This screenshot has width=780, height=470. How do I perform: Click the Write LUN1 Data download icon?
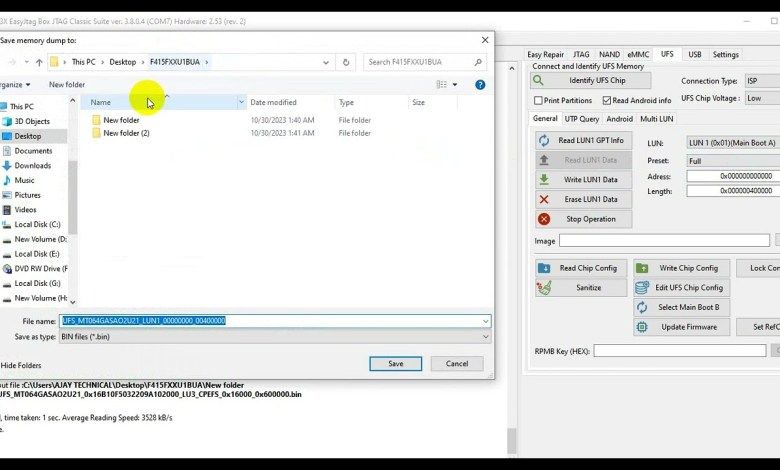(544, 180)
